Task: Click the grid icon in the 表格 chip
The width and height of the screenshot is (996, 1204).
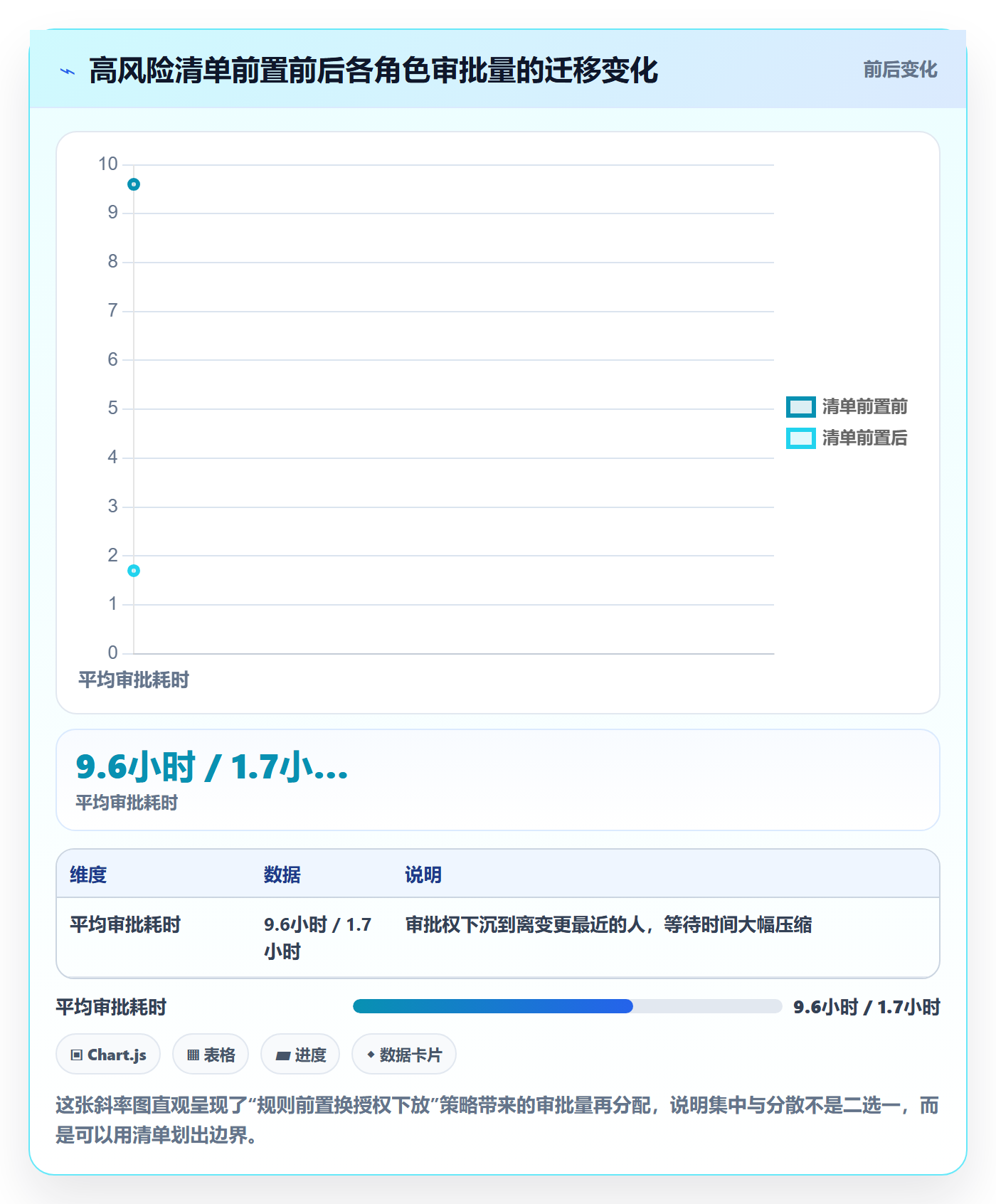Action: click(193, 1055)
